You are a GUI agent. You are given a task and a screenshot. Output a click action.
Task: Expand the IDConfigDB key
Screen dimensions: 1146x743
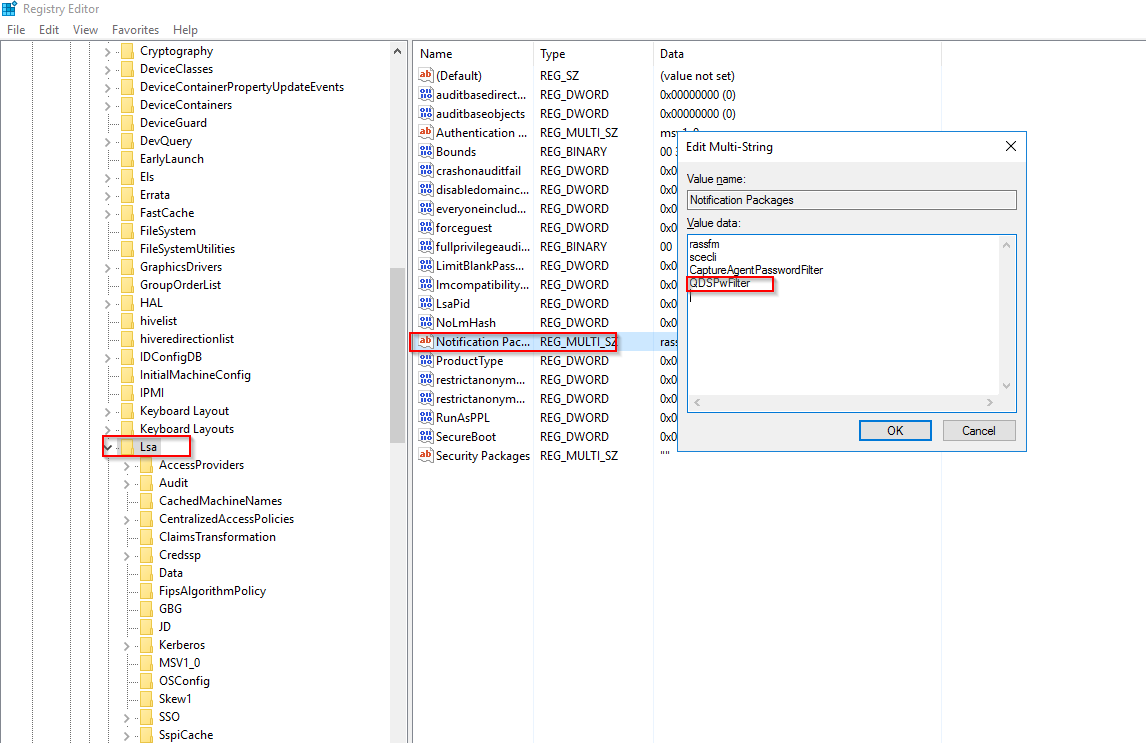point(107,357)
